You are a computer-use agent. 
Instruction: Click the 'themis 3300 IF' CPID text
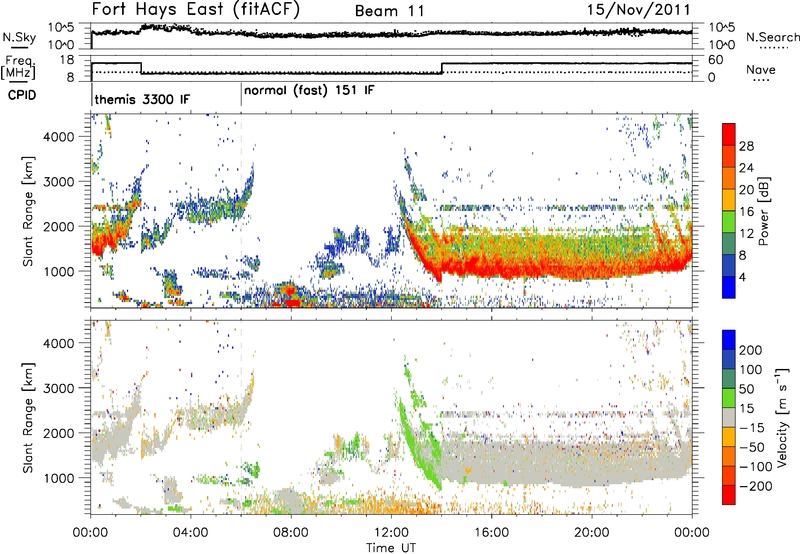(142, 99)
